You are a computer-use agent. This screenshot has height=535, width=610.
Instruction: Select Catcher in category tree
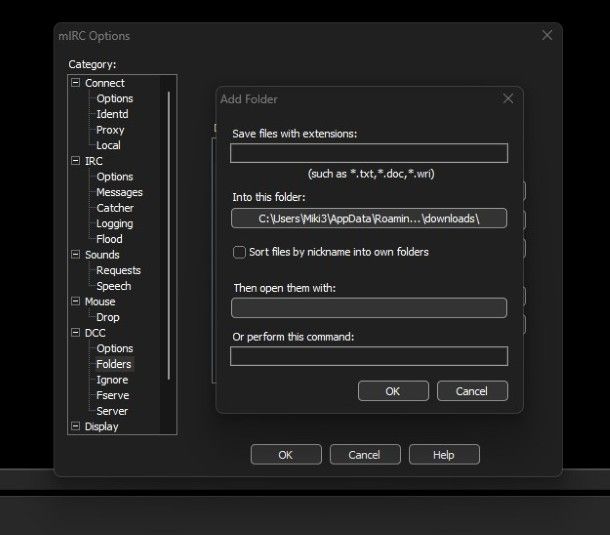115,208
